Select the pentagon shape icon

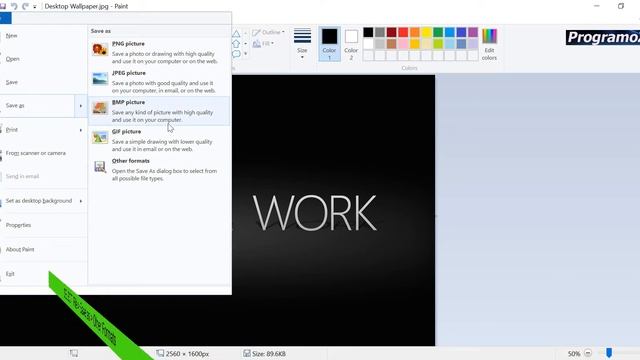(236, 44)
